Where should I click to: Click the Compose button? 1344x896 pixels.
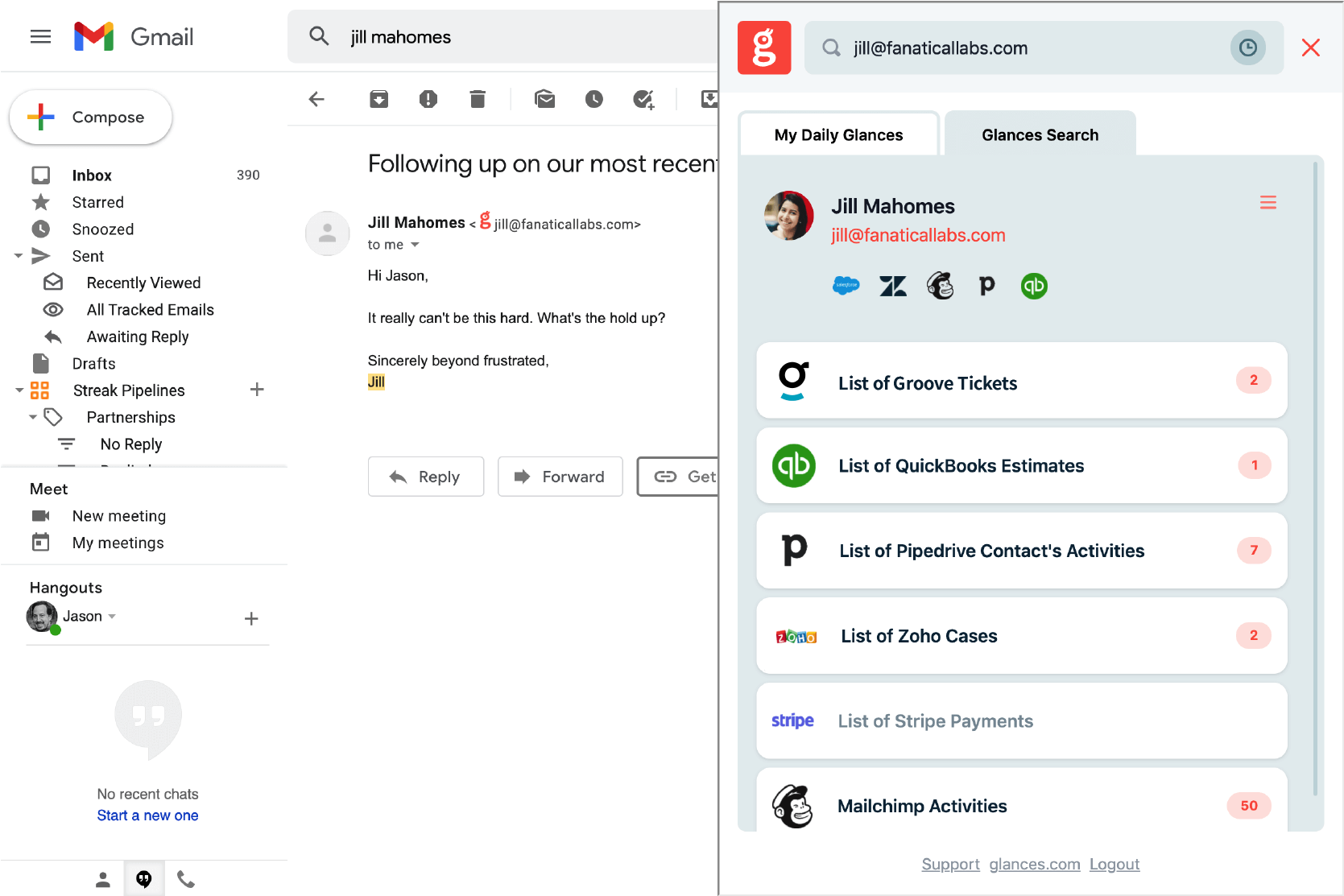click(x=91, y=117)
